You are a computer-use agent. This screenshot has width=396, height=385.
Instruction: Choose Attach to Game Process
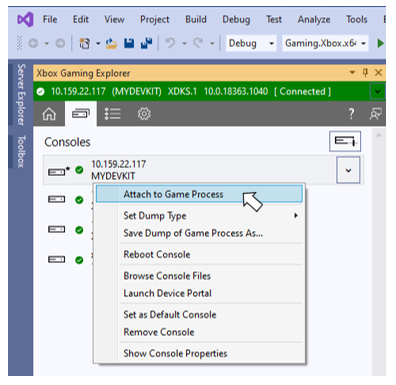(199, 194)
